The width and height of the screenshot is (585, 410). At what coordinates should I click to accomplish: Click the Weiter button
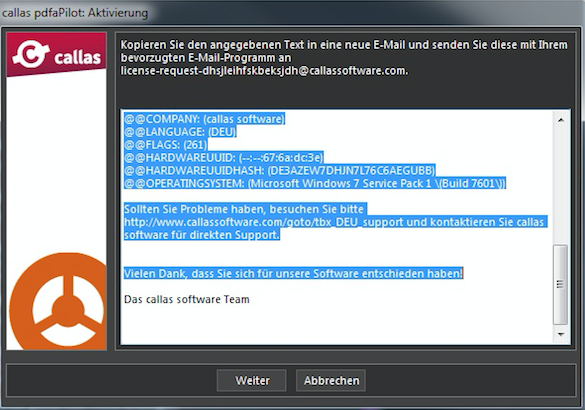click(252, 381)
